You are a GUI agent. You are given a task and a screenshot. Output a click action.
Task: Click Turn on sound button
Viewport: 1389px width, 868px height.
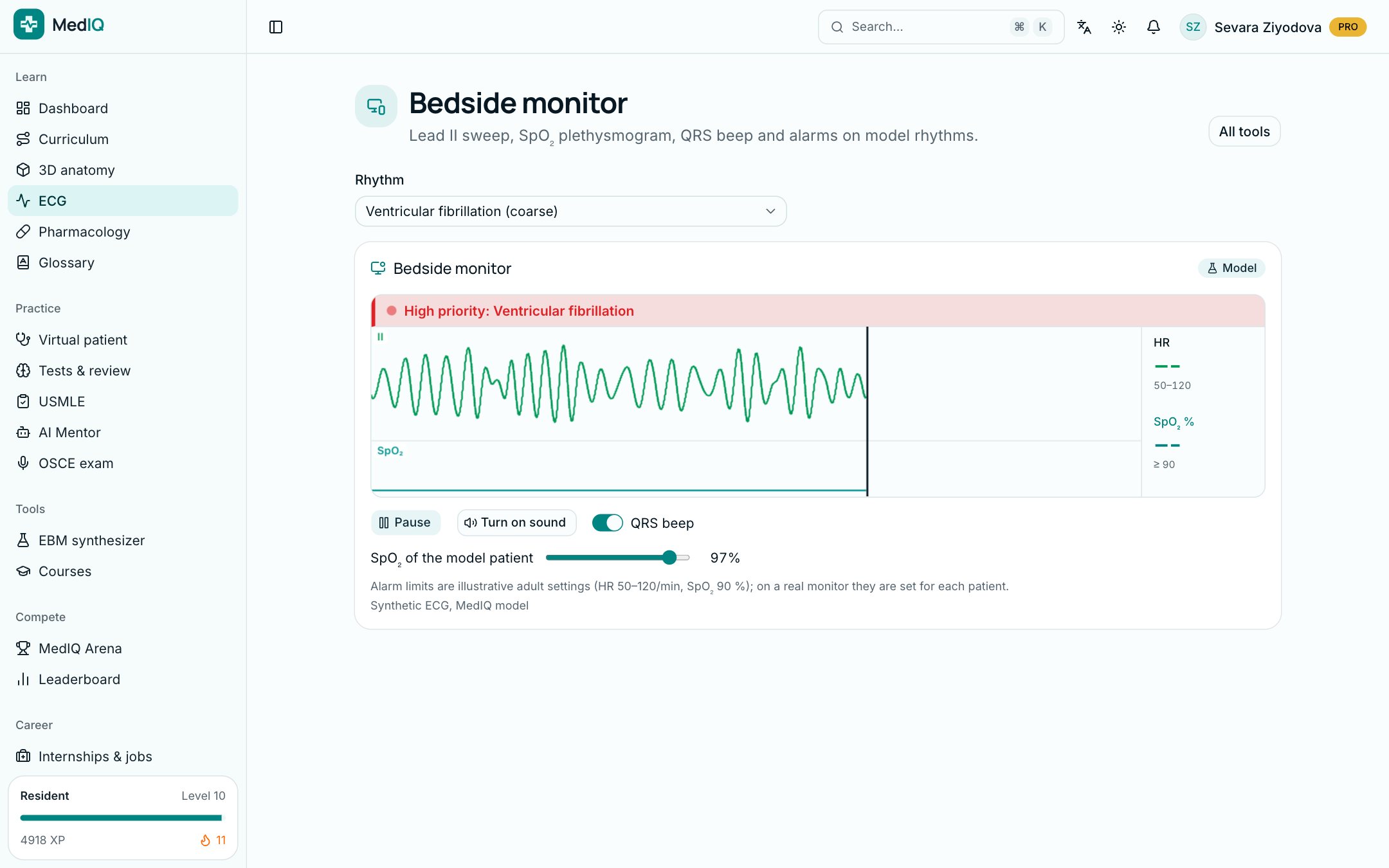click(516, 523)
